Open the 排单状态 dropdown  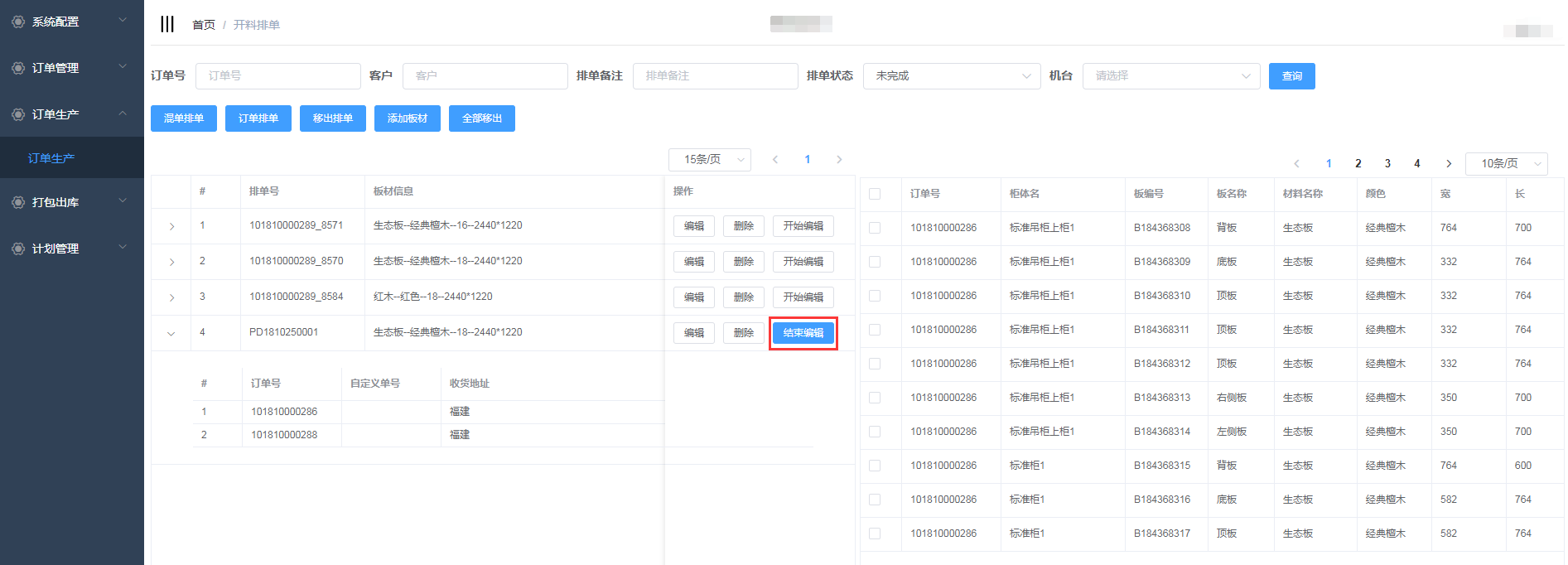click(x=951, y=76)
